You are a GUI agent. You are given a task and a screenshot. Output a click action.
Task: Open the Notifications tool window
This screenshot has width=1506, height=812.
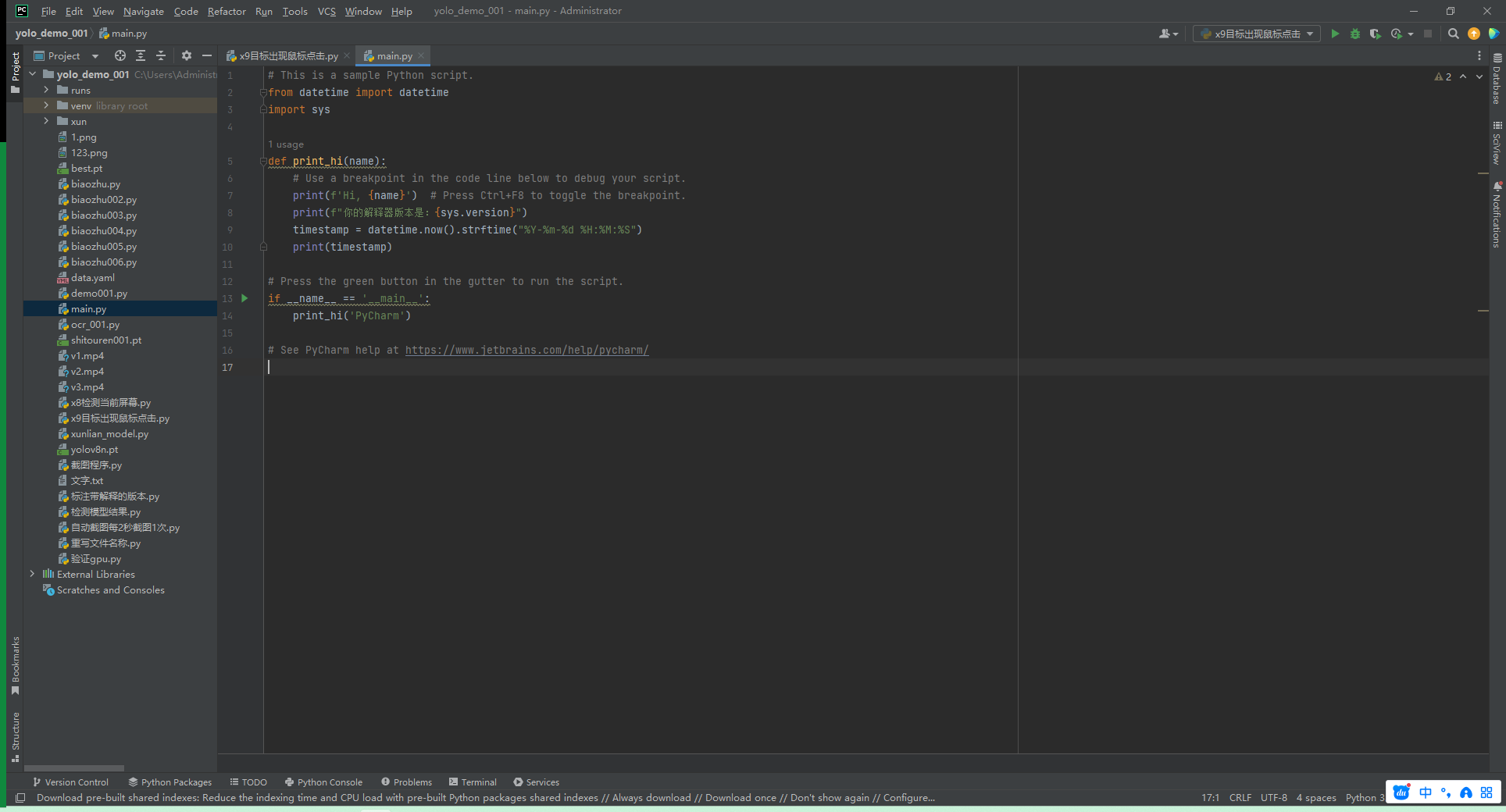[1497, 215]
